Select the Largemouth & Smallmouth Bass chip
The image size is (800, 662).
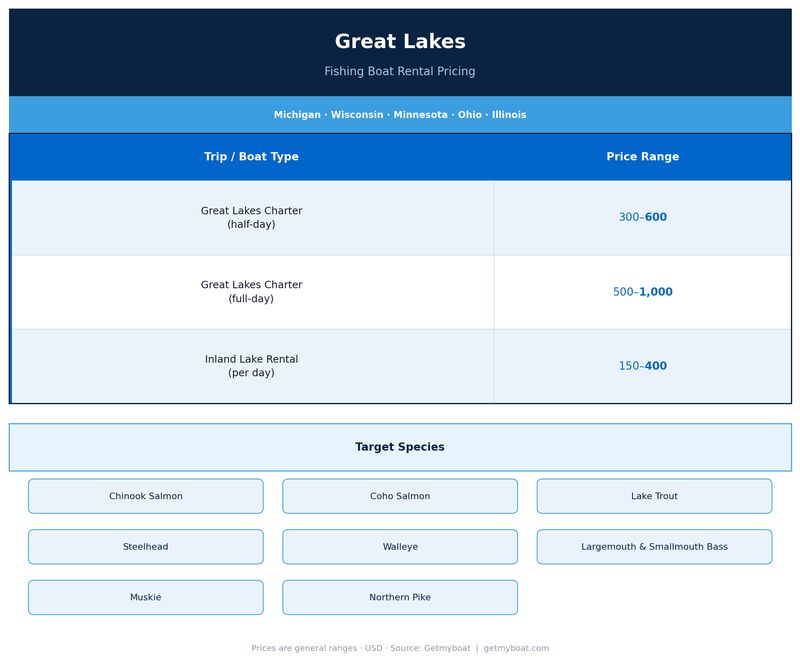coord(655,547)
